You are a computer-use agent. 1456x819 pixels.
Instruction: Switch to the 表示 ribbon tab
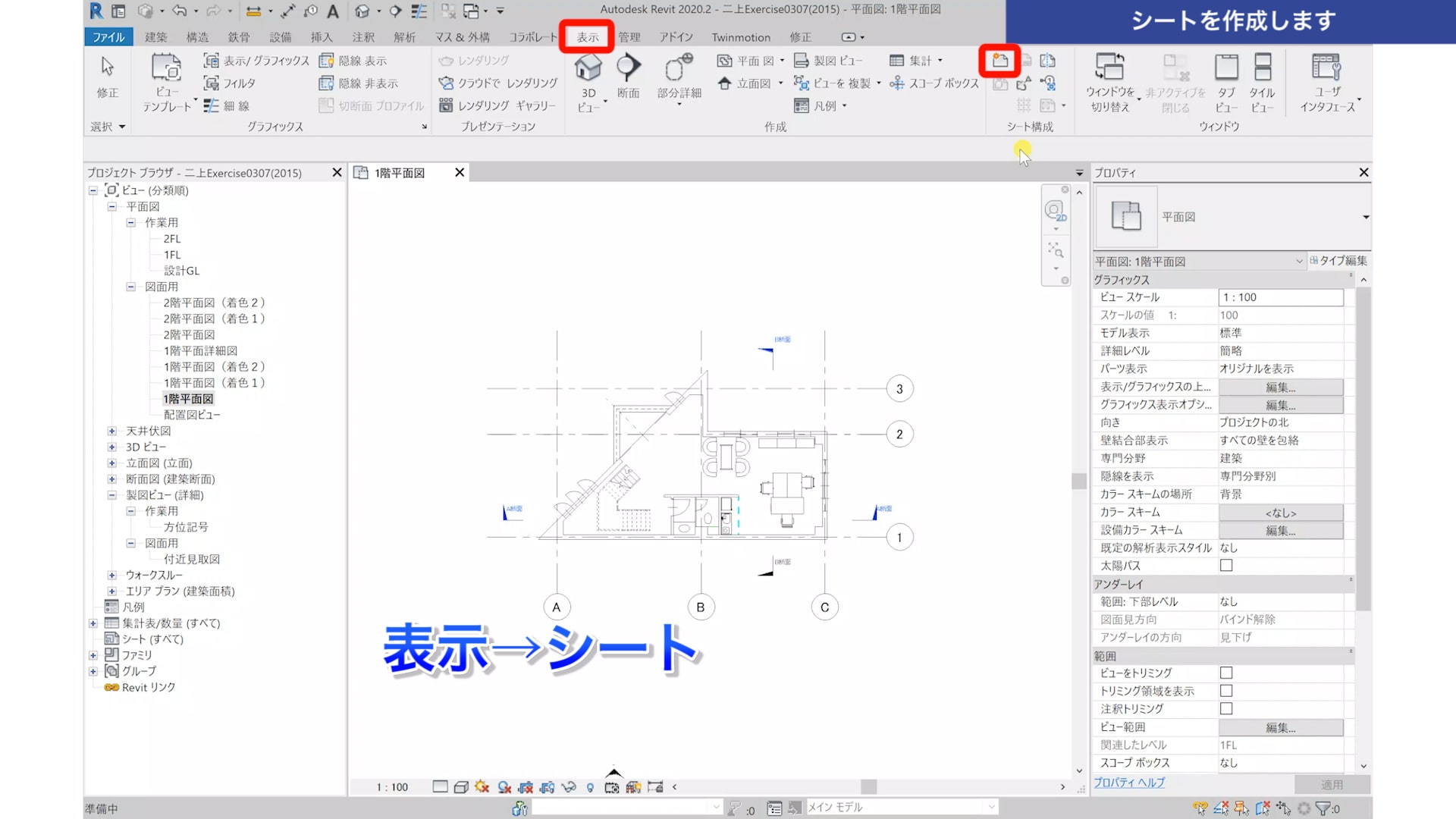[587, 37]
